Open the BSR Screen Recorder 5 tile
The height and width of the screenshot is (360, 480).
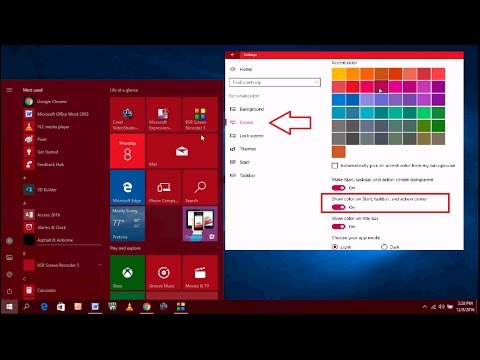pos(200,115)
